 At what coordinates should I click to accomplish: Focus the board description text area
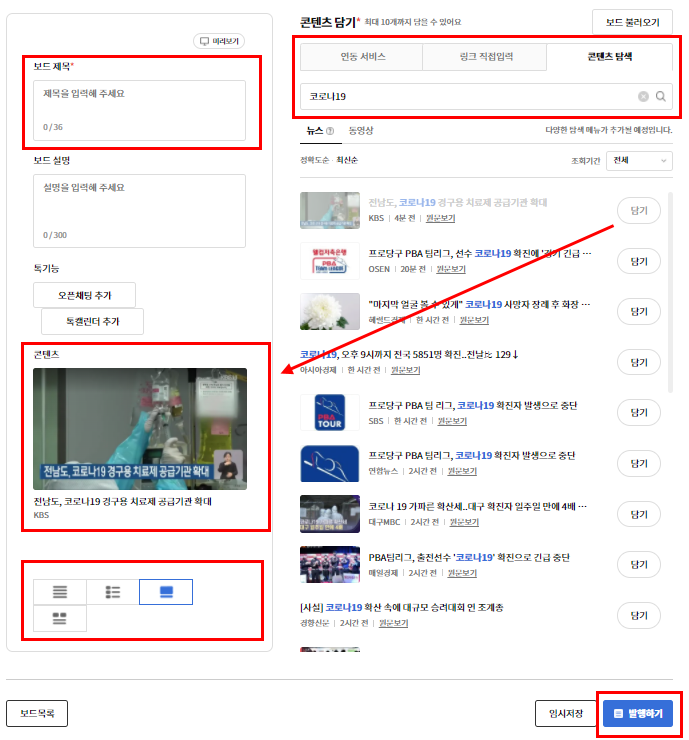point(139,210)
